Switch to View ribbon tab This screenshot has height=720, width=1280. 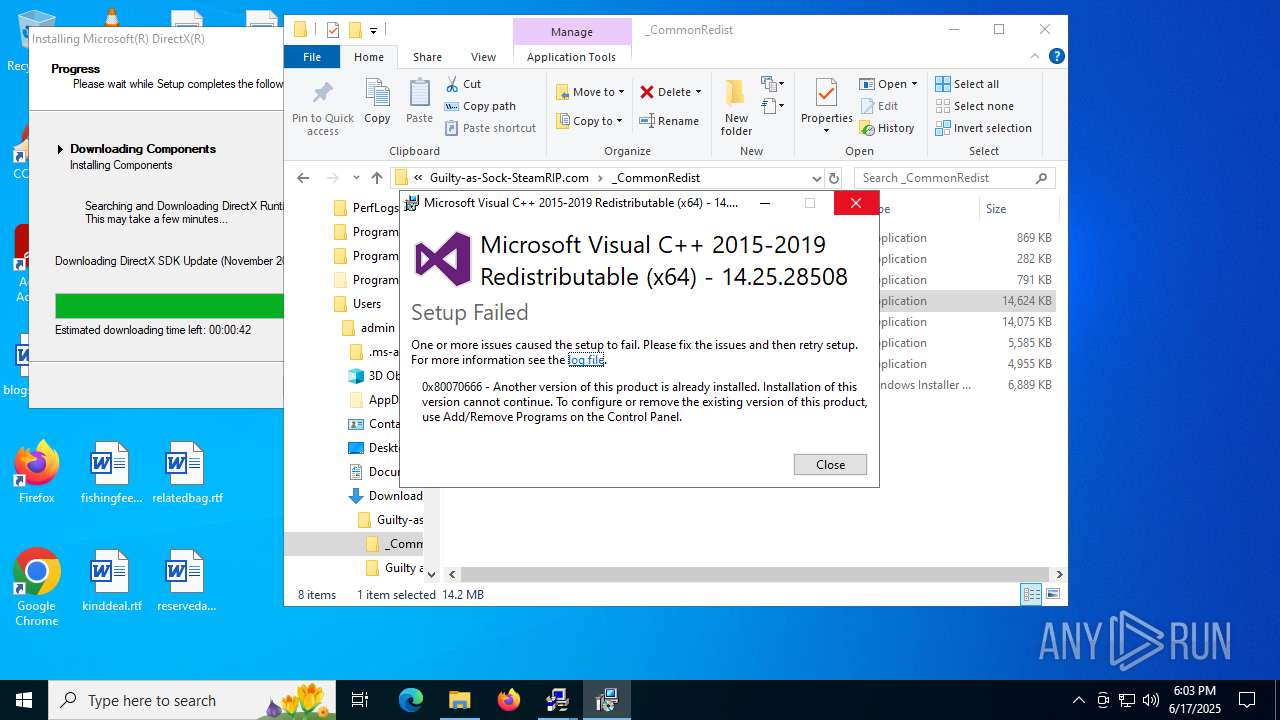483,57
